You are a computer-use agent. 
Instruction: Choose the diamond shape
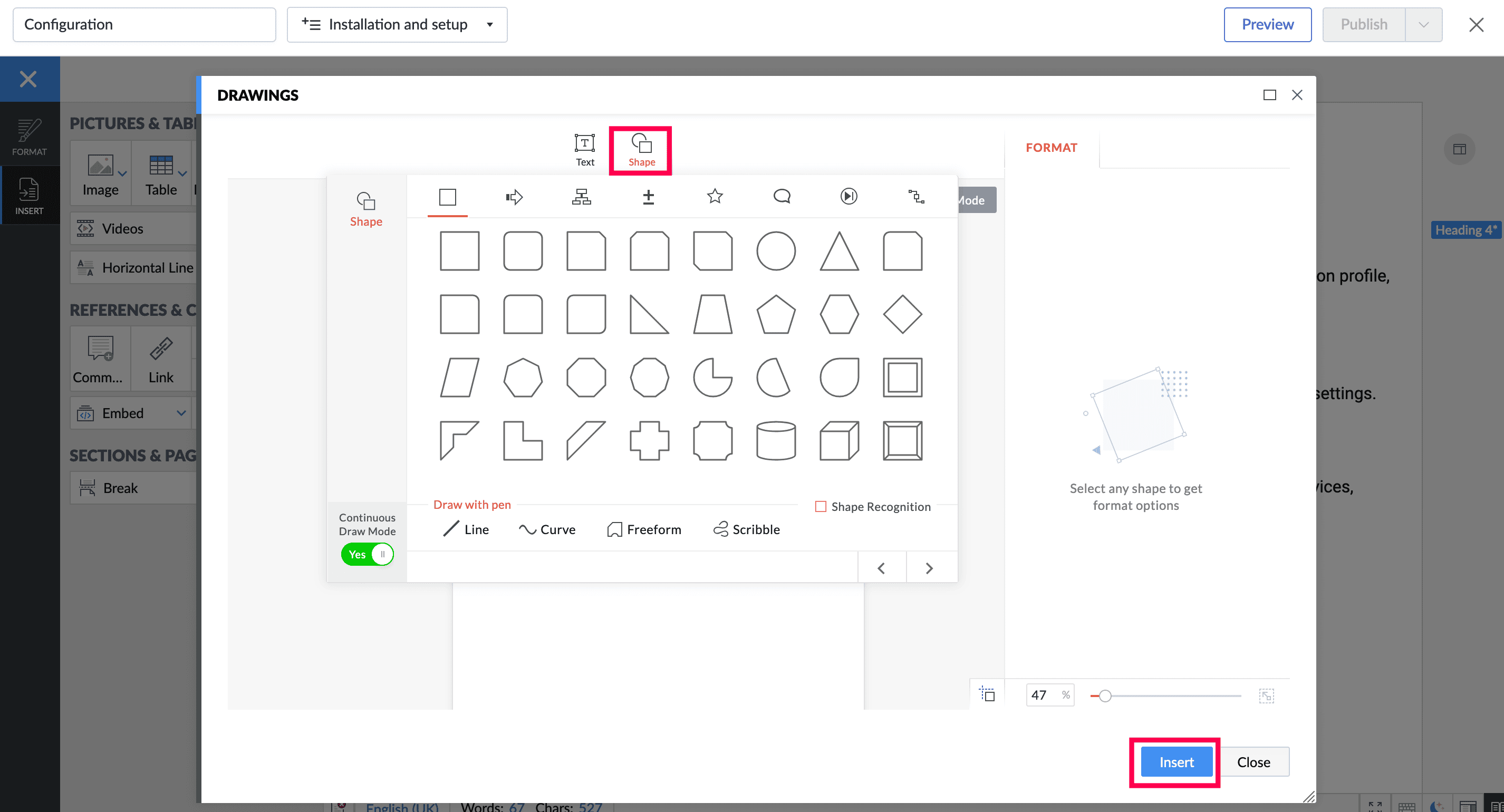point(902,314)
